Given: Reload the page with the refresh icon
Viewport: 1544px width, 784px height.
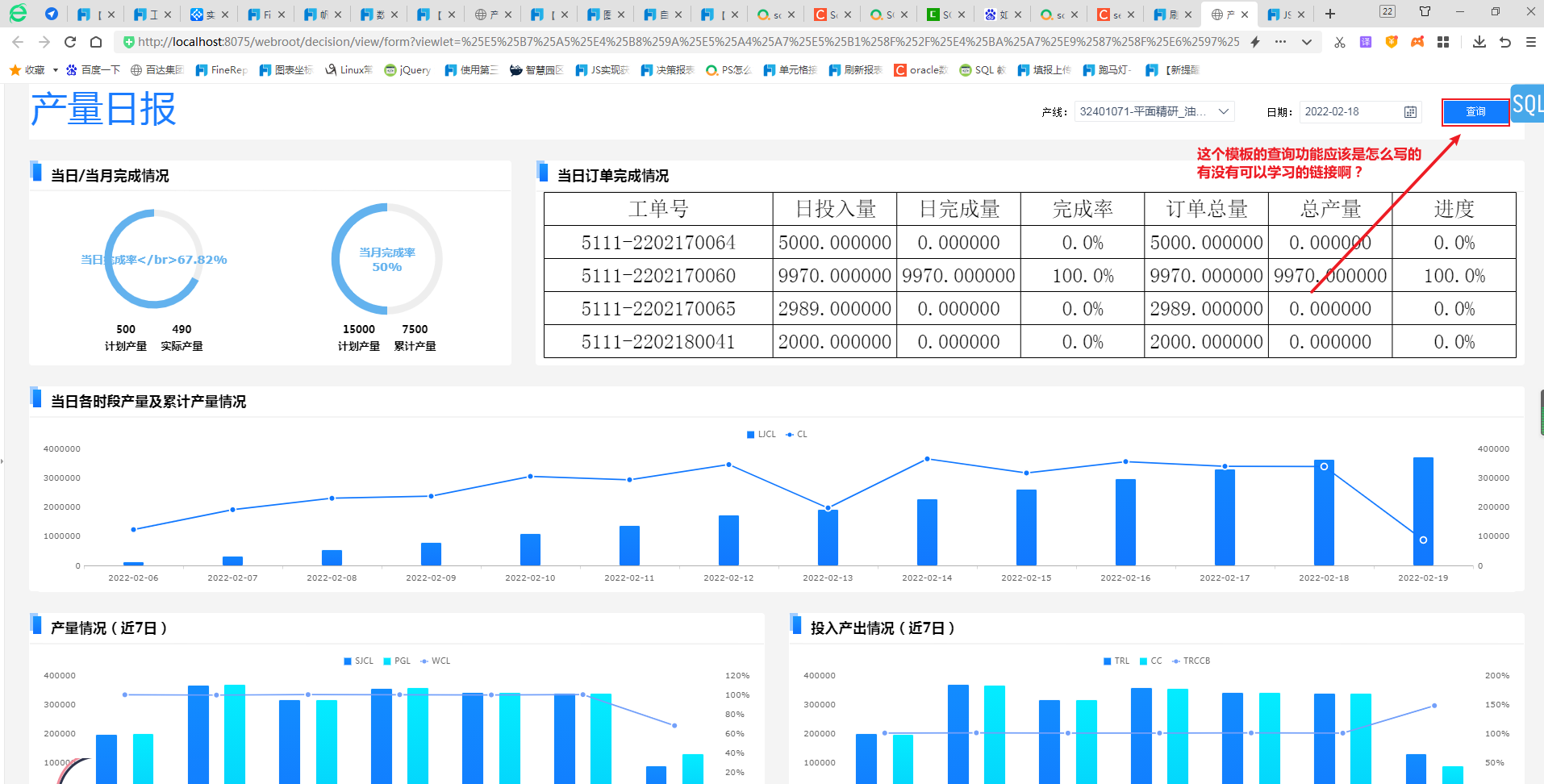Looking at the screenshot, I should point(70,42).
